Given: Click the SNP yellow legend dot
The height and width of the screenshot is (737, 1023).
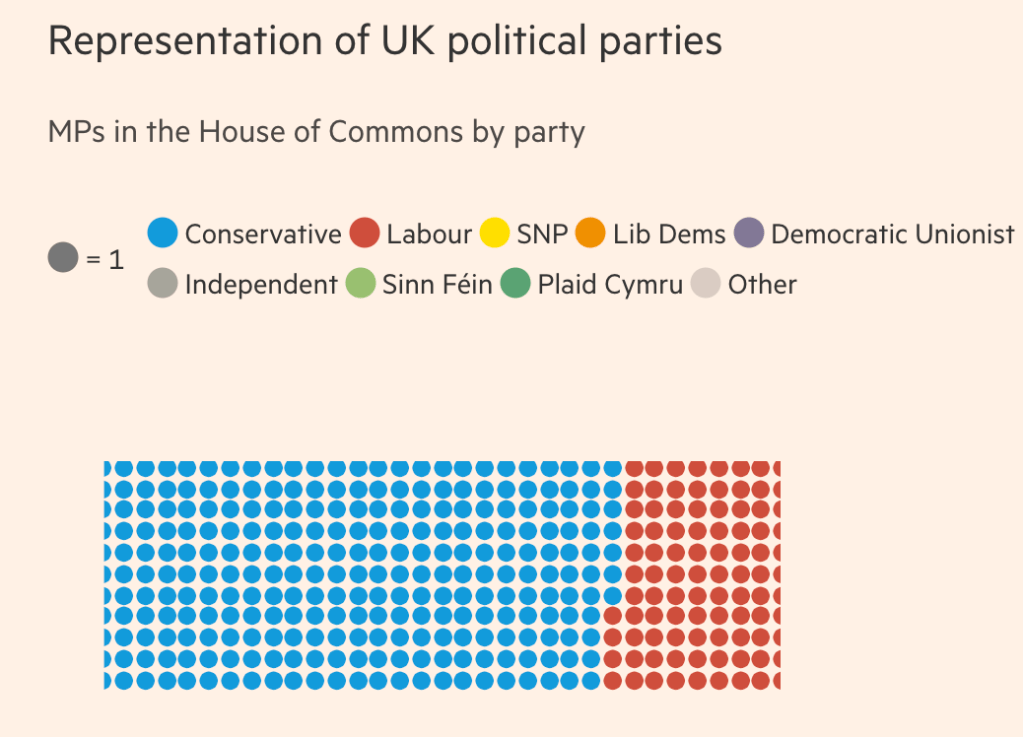Looking at the screenshot, I should (495, 234).
